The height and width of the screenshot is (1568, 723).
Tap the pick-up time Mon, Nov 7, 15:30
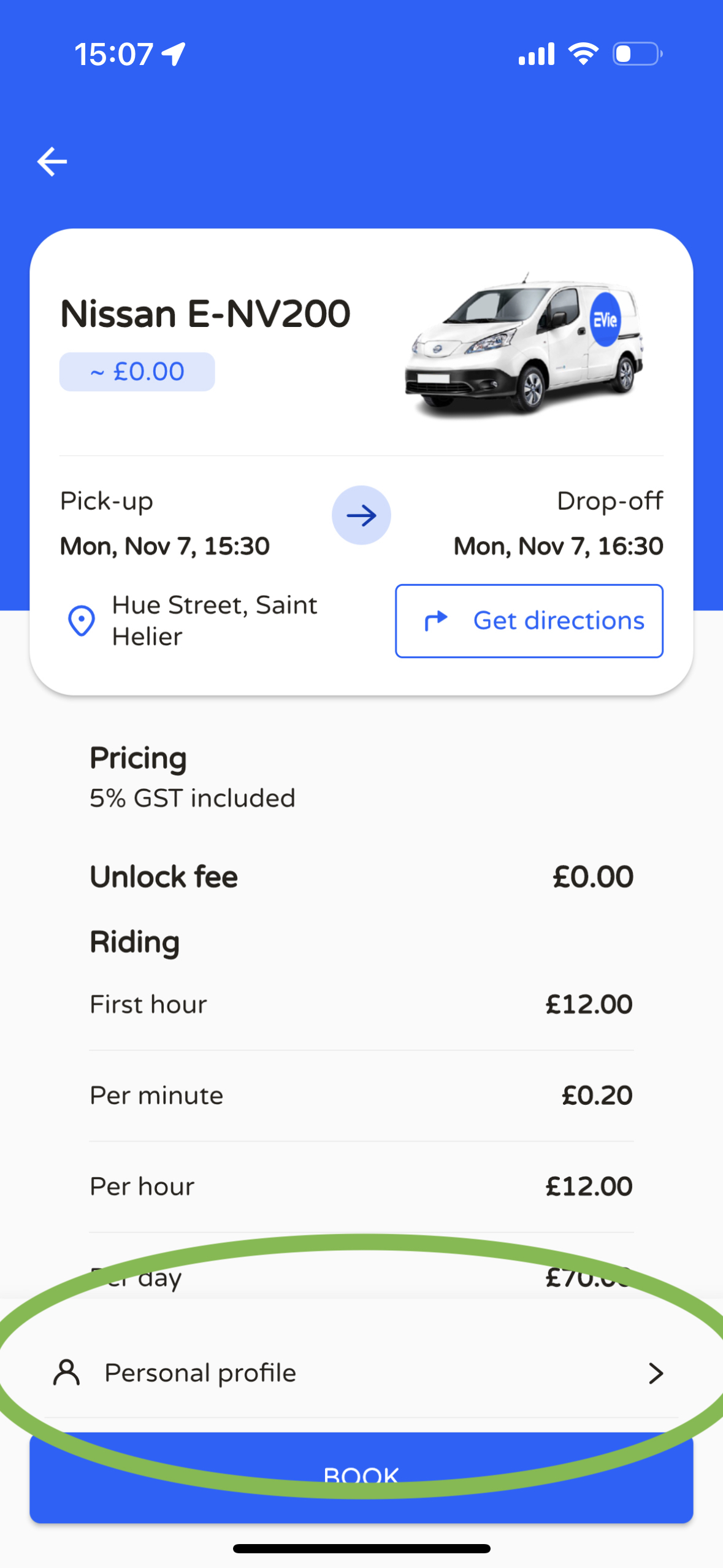tap(165, 546)
